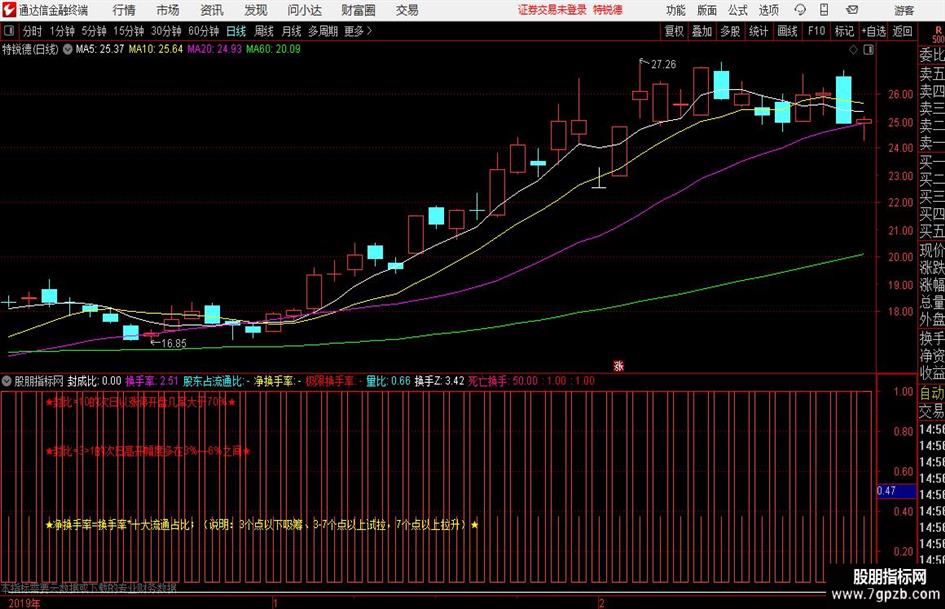Image resolution: width=945 pixels, height=609 pixels.
Task: Click the 证券交易未登录 login link
Action: [x=552, y=10]
